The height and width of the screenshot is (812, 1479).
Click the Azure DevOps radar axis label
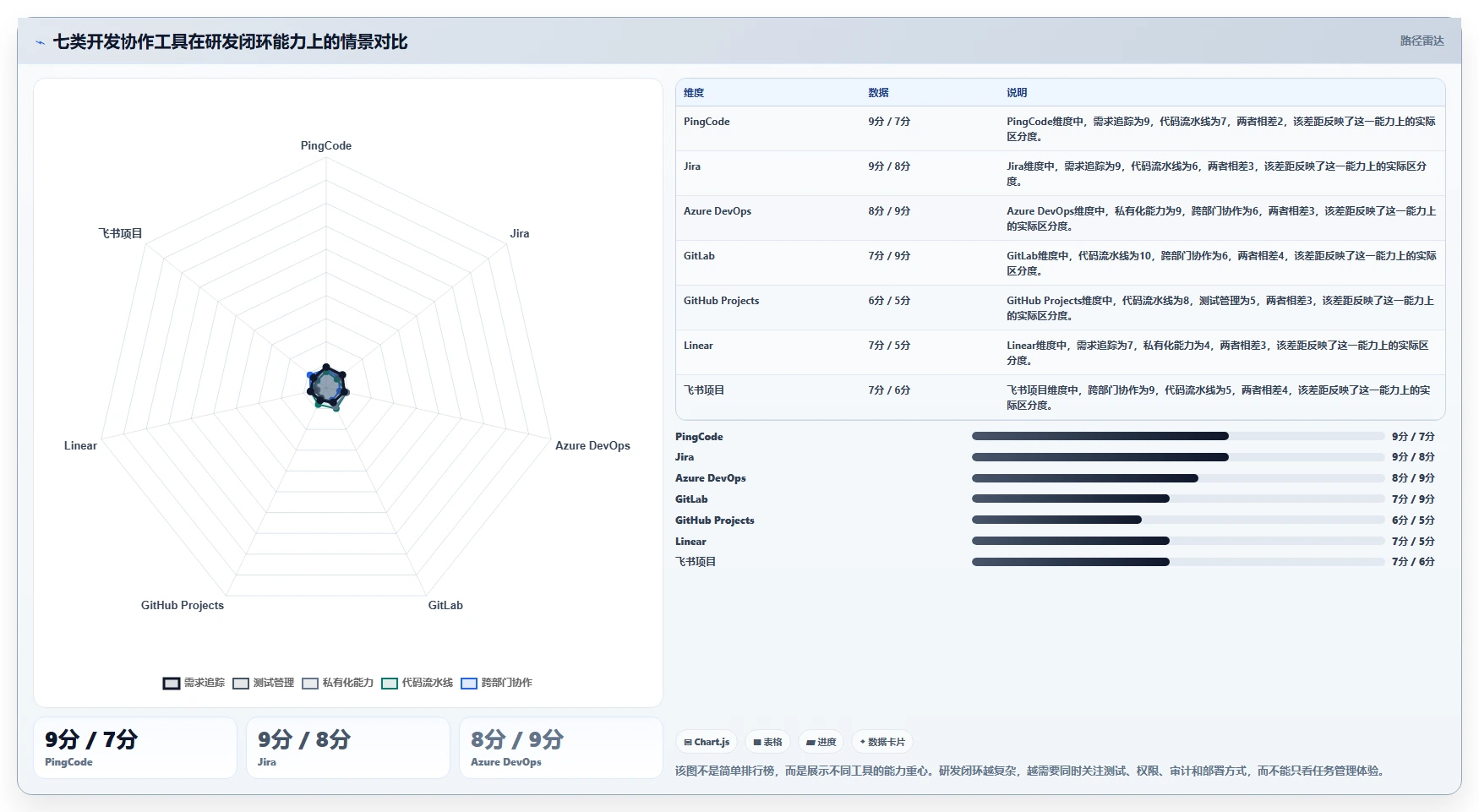[592, 445]
